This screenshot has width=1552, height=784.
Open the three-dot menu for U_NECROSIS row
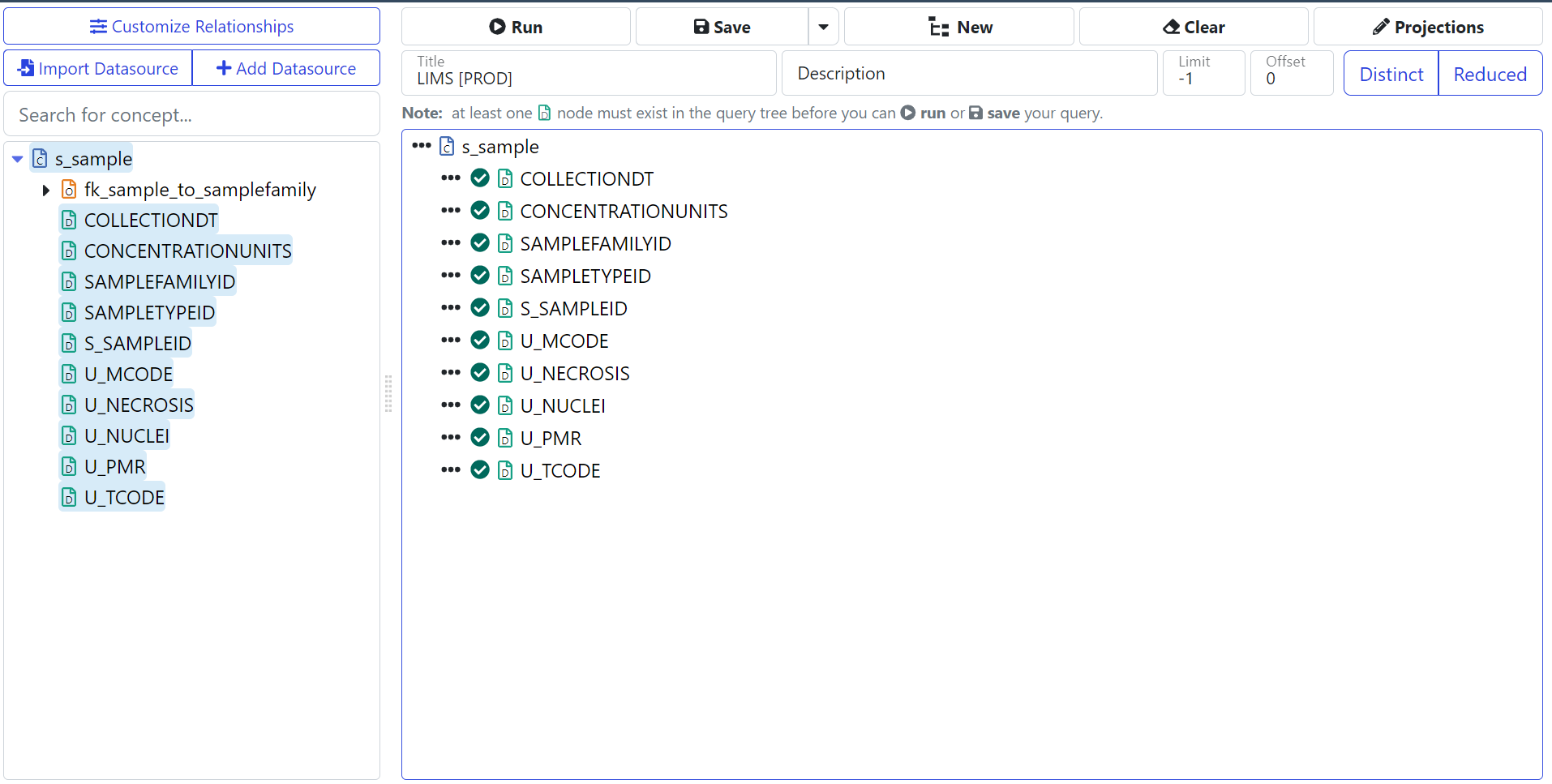click(450, 373)
